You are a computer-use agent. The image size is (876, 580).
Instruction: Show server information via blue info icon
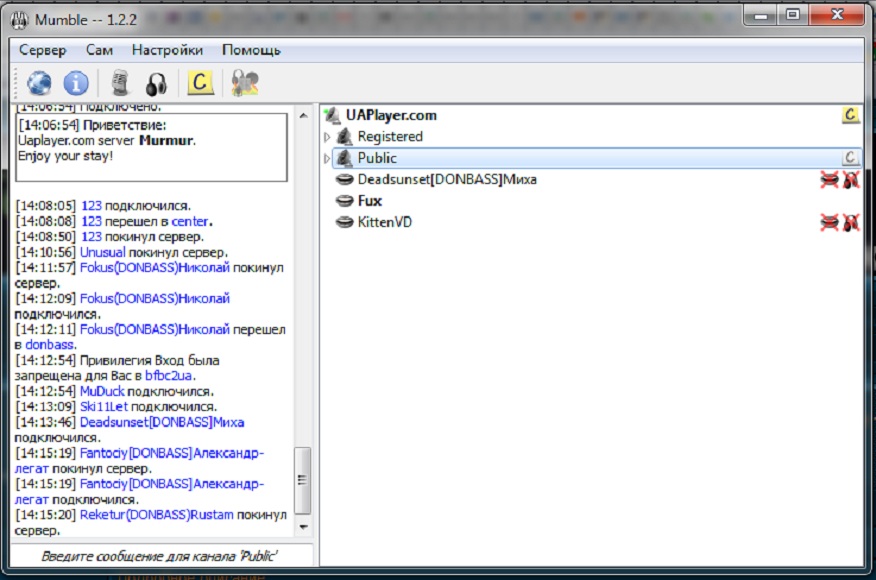click(75, 83)
